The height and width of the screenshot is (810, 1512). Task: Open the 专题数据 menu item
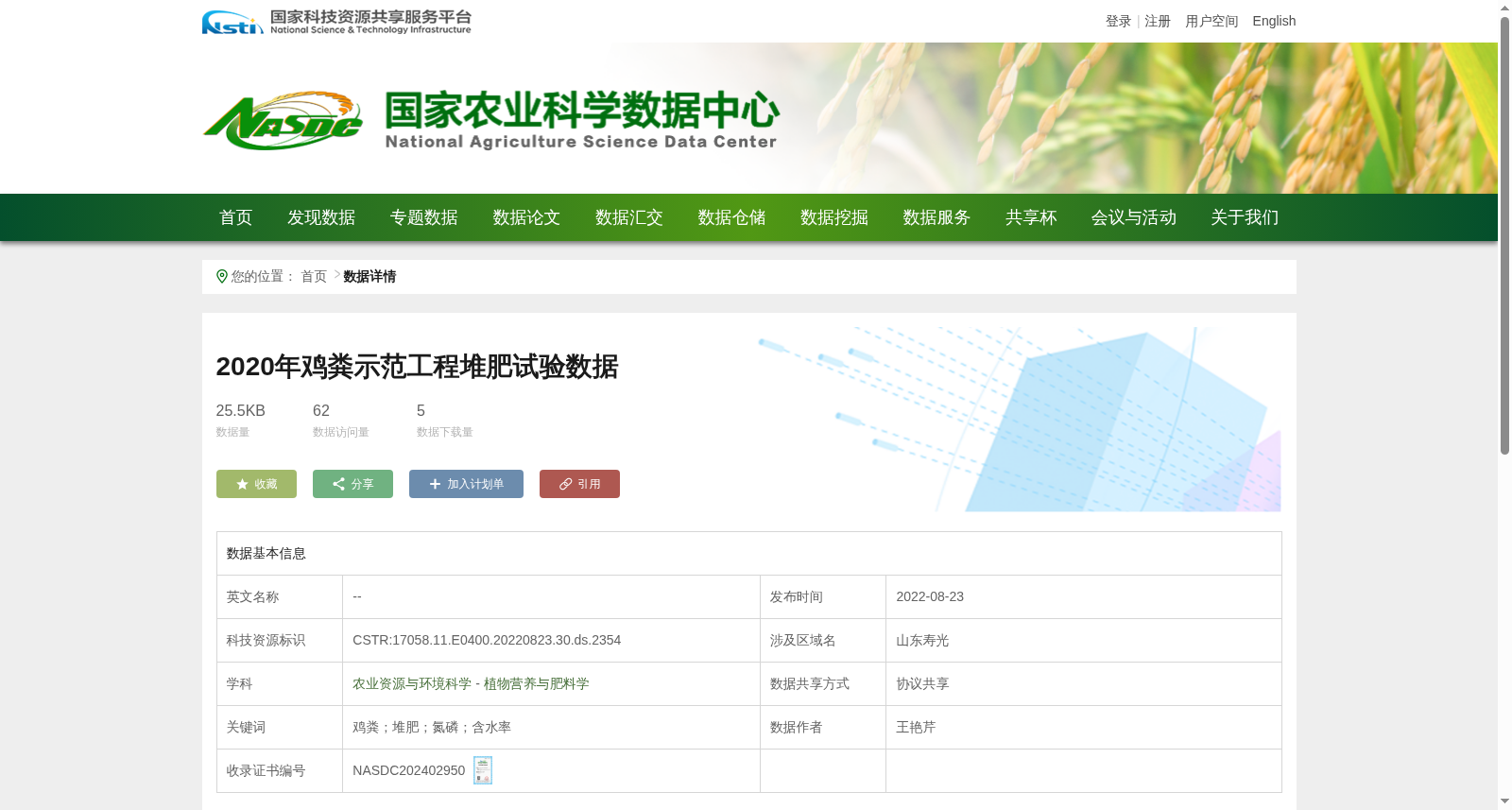click(x=424, y=217)
